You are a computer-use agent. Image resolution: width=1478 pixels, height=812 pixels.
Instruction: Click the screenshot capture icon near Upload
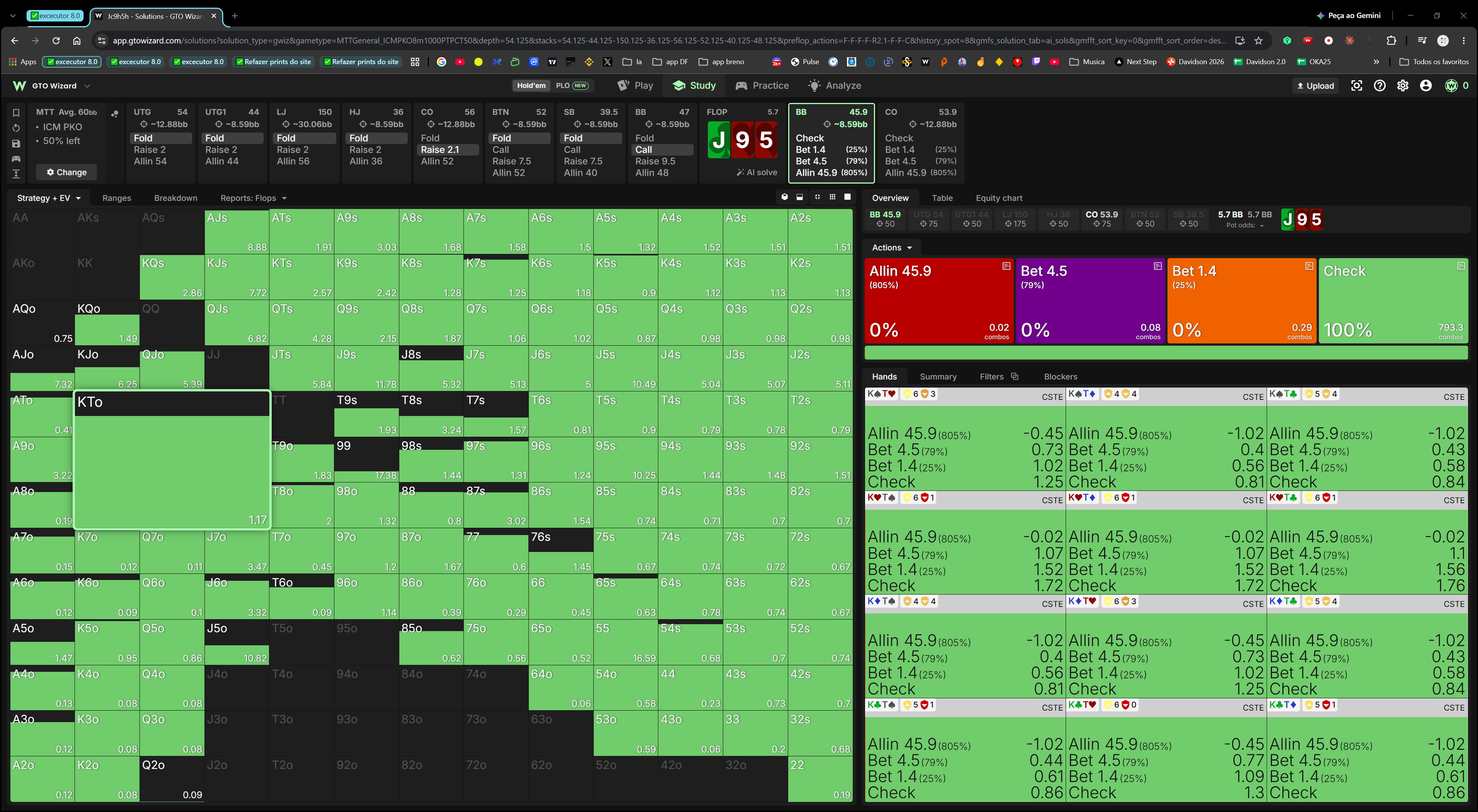coord(1356,85)
